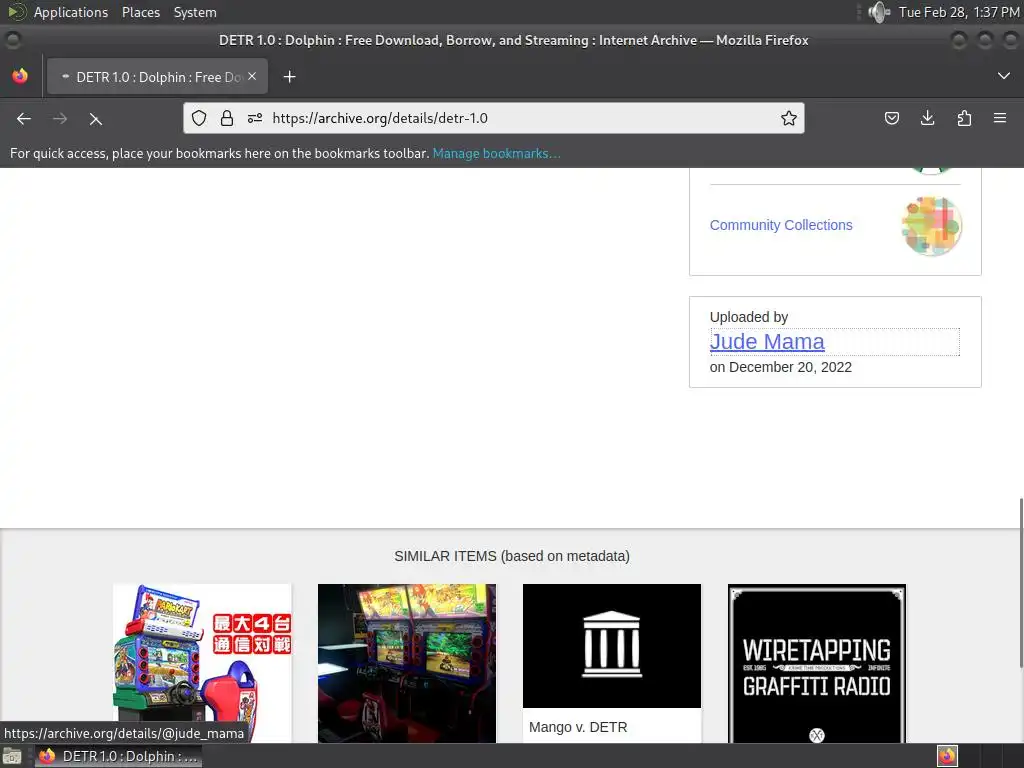The image size is (1024, 768).
Task: Click the volume speaker icon
Action: click(879, 12)
